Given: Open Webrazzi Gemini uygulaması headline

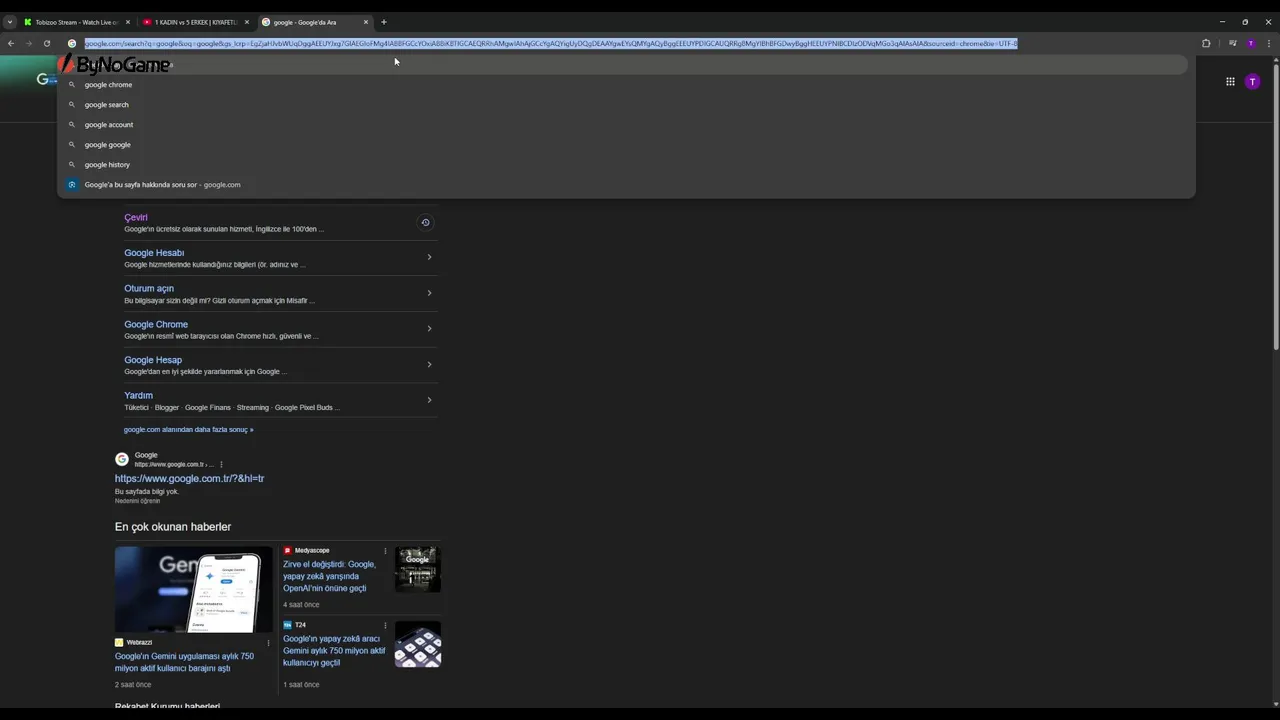Looking at the screenshot, I should [184, 662].
